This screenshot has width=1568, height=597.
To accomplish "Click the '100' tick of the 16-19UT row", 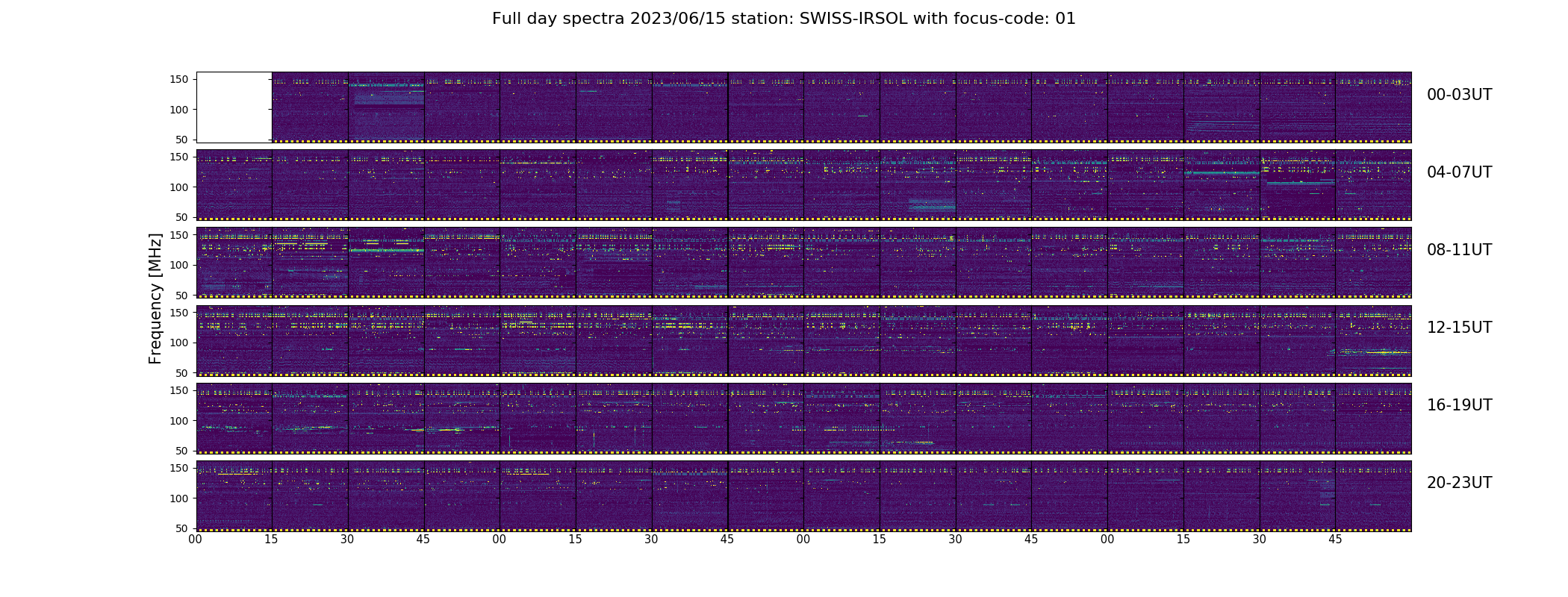I will 179,420.
